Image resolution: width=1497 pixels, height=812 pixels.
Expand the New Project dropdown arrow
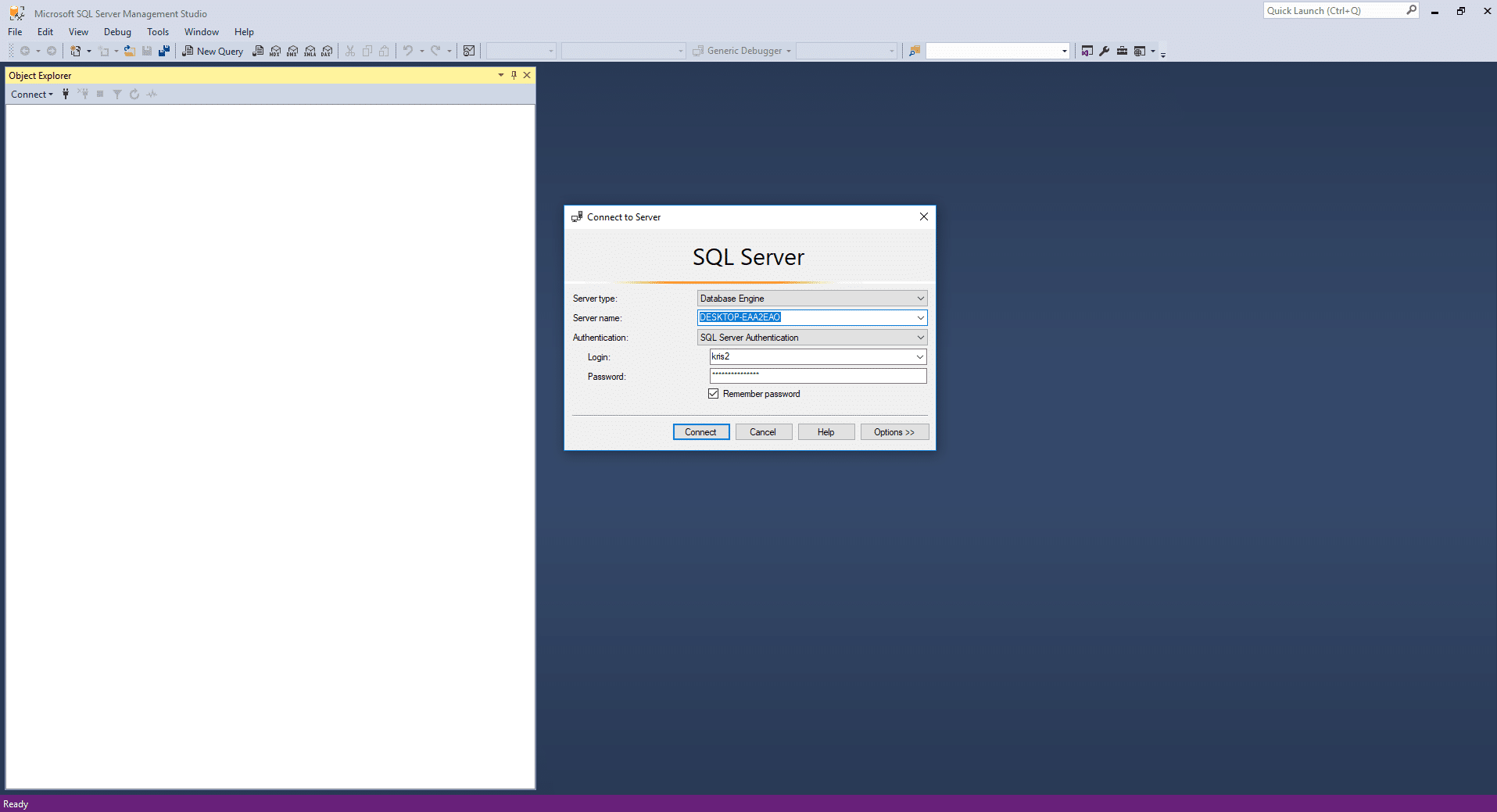(88, 51)
